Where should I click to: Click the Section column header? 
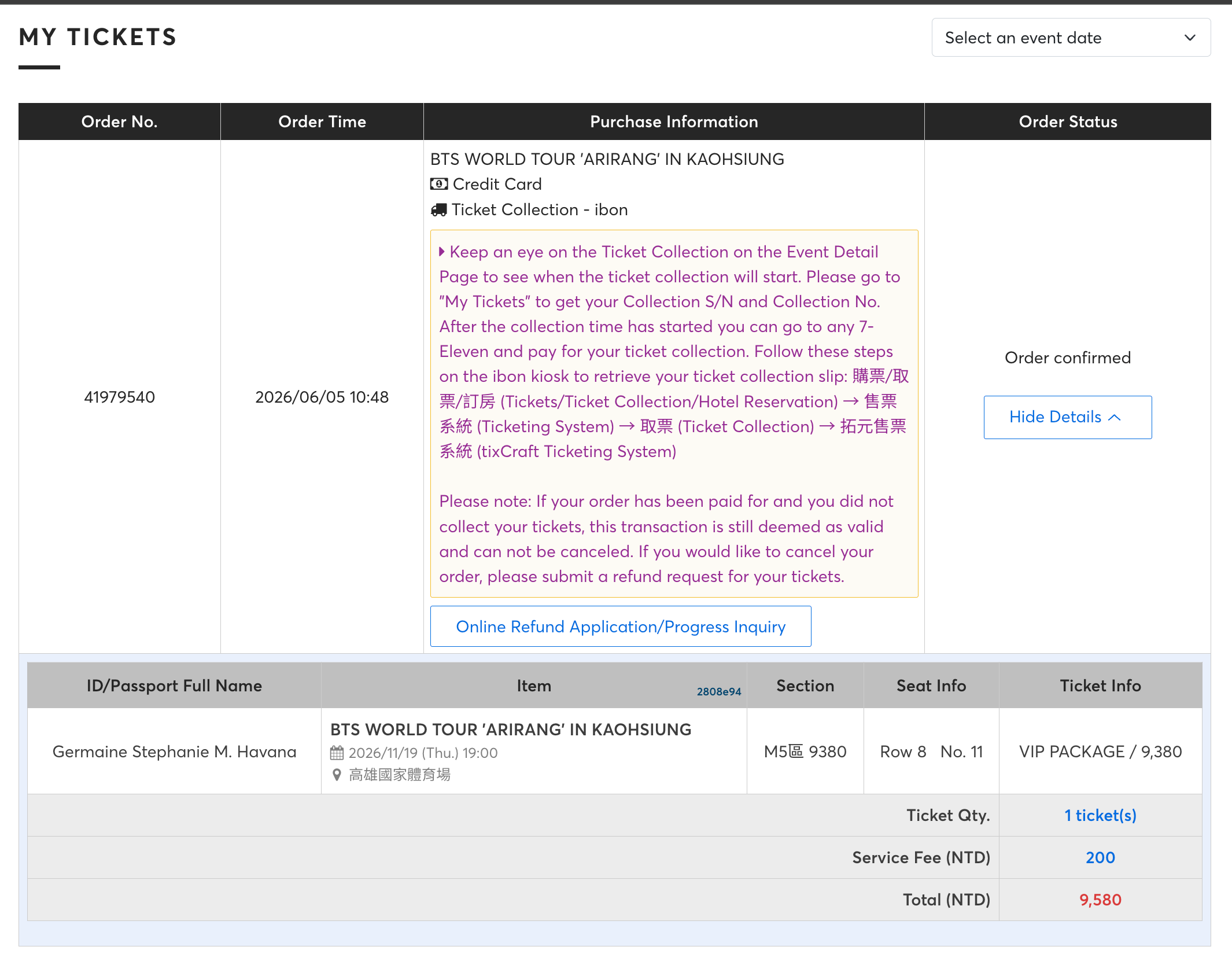coord(805,686)
